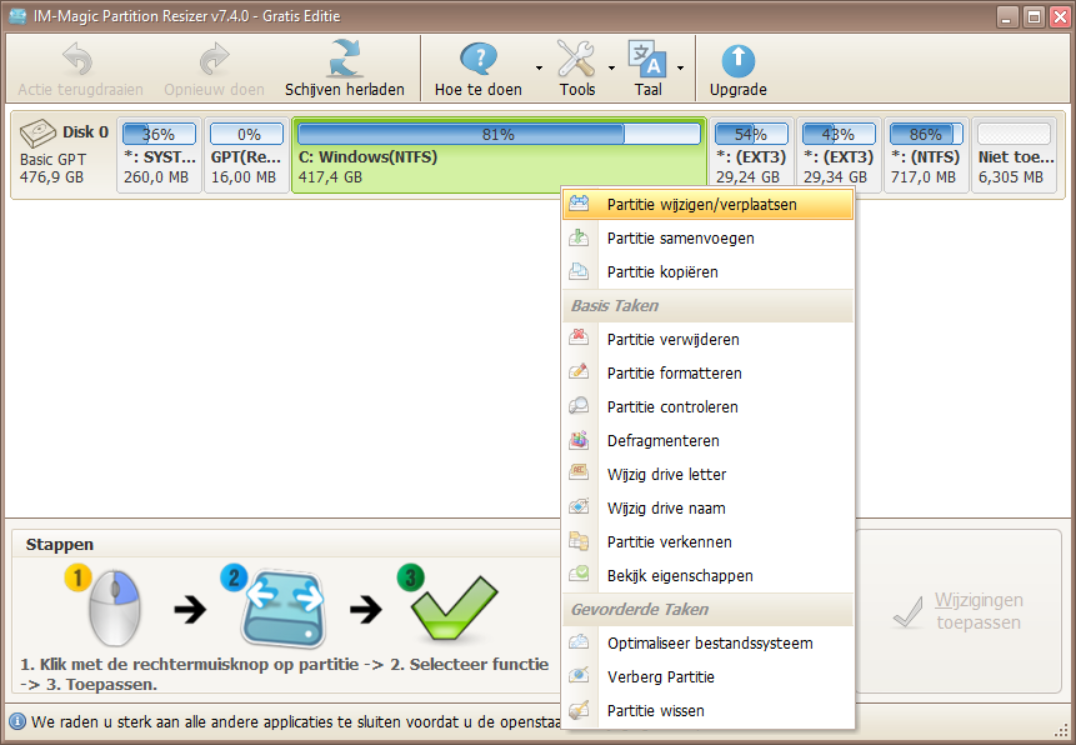
Task: Select the 260,0 MB SYST partition block
Action: pyautogui.click(x=159, y=155)
